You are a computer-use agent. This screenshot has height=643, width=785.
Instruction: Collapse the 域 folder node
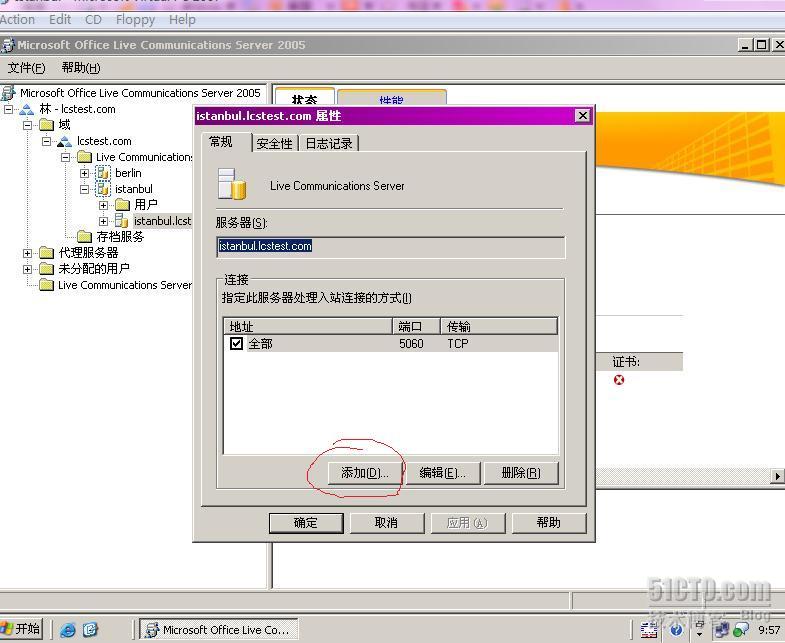[x=28, y=125]
